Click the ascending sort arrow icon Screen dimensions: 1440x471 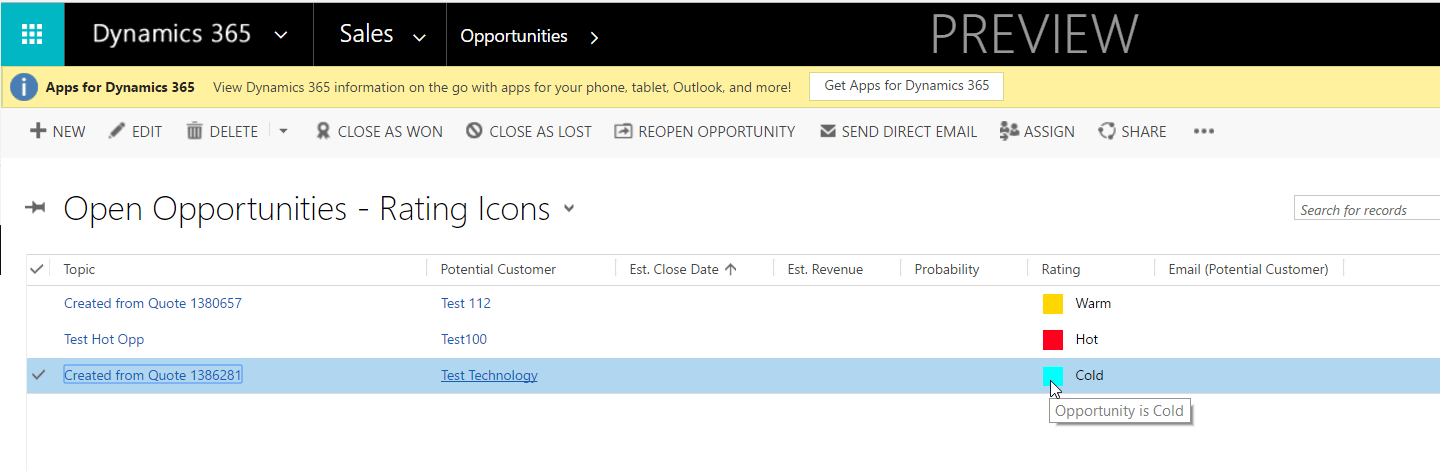730,269
